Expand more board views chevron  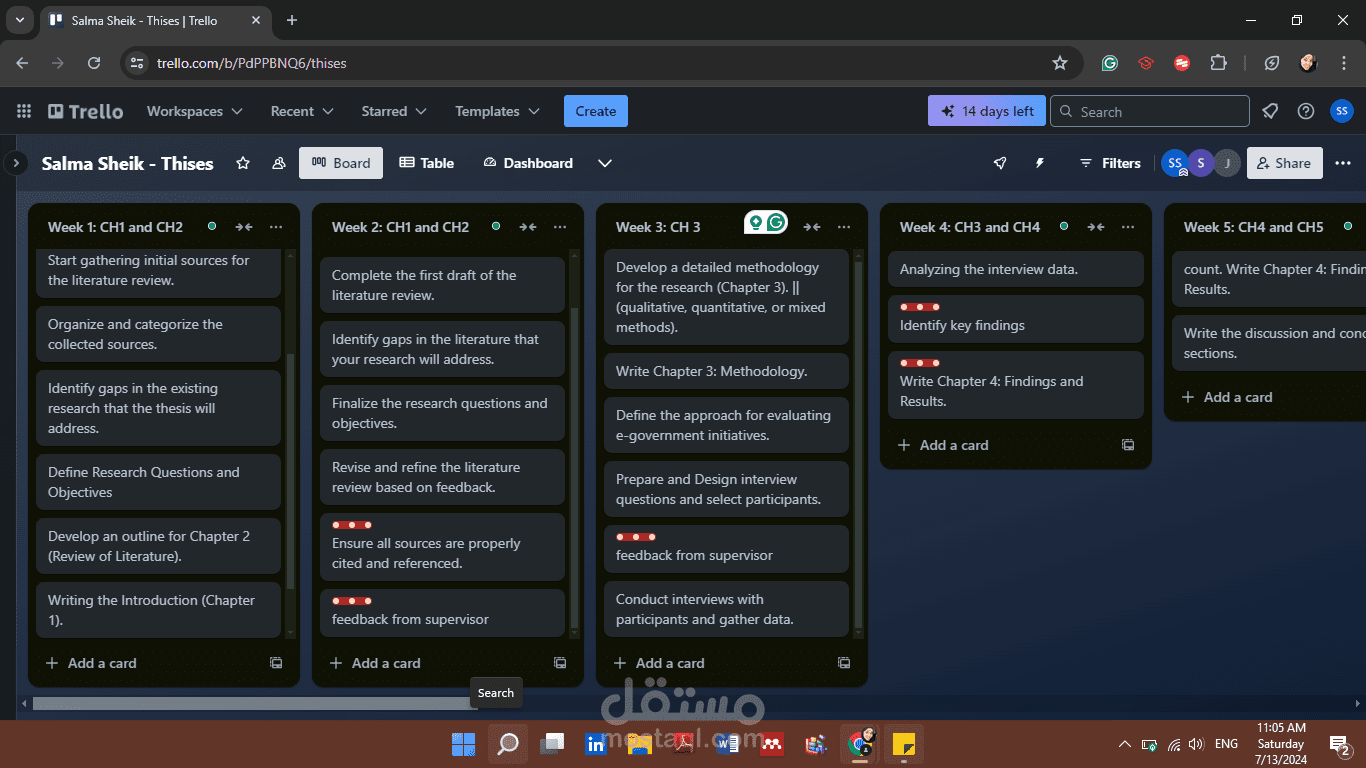(605, 163)
